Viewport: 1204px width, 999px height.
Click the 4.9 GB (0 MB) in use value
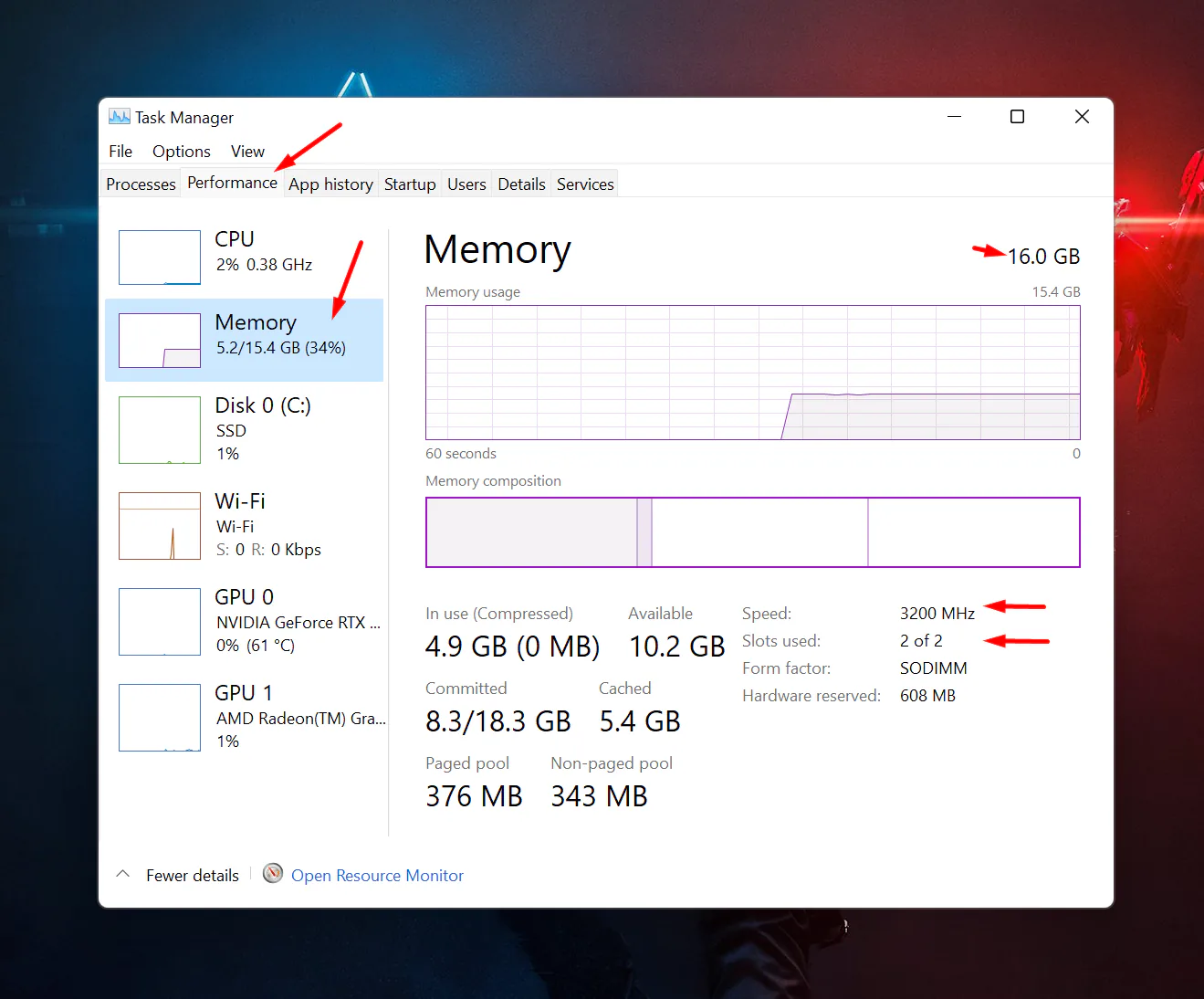512,647
